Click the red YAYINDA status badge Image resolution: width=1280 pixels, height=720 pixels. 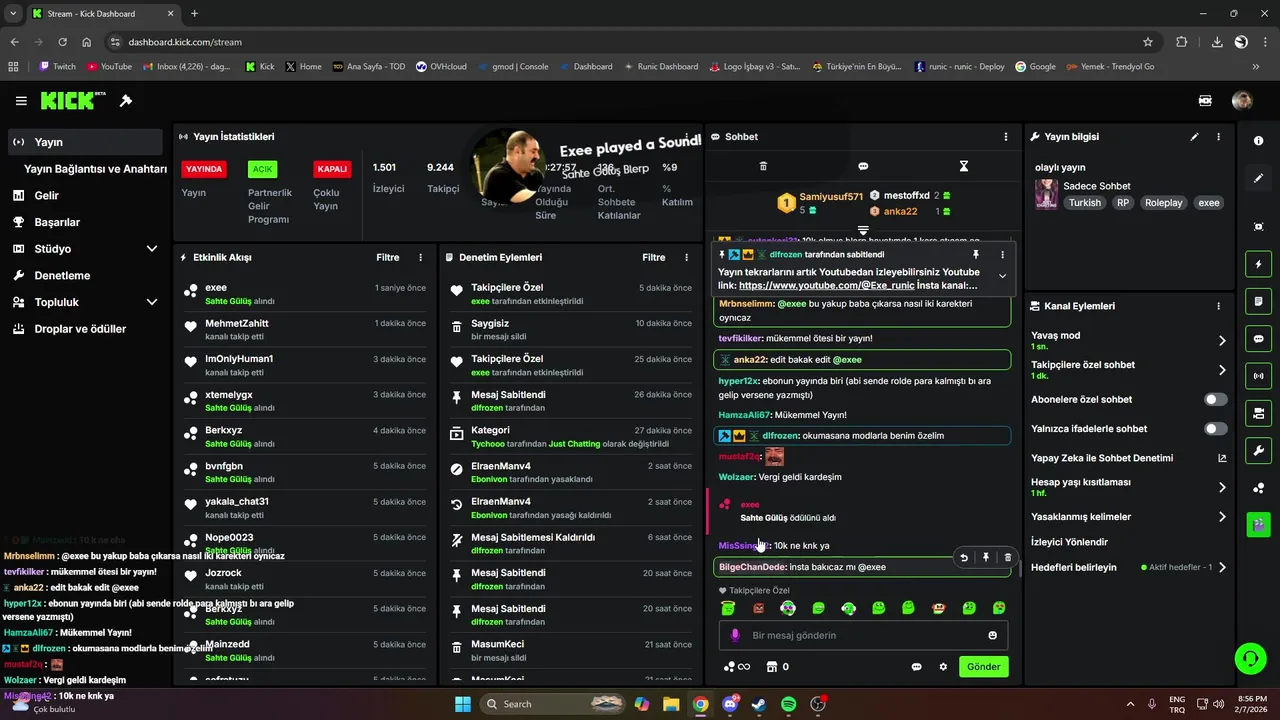coord(204,169)
